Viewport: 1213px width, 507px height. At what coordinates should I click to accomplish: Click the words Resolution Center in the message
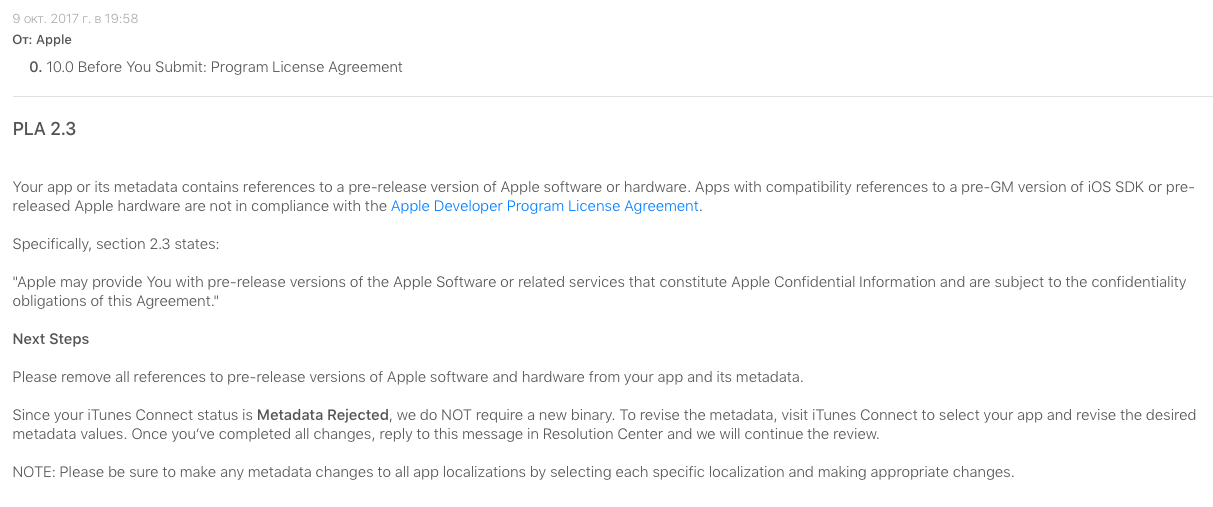(631, 434)
